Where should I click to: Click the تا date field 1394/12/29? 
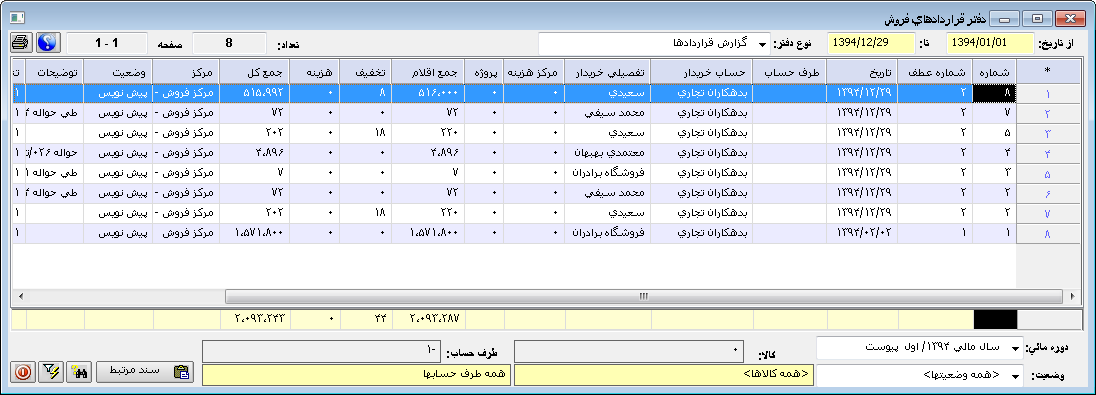pyautogui.click(x=871, y=43)
